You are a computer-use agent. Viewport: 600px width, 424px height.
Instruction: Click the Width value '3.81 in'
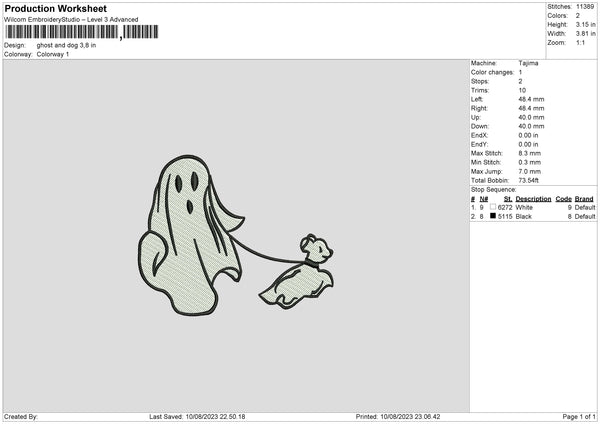pos(585,34)
